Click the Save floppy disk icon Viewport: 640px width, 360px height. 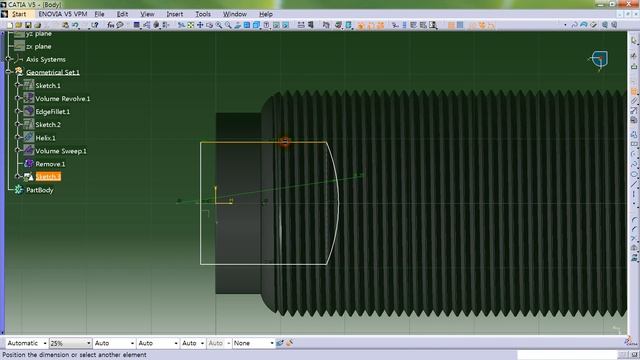coord(28,25)
